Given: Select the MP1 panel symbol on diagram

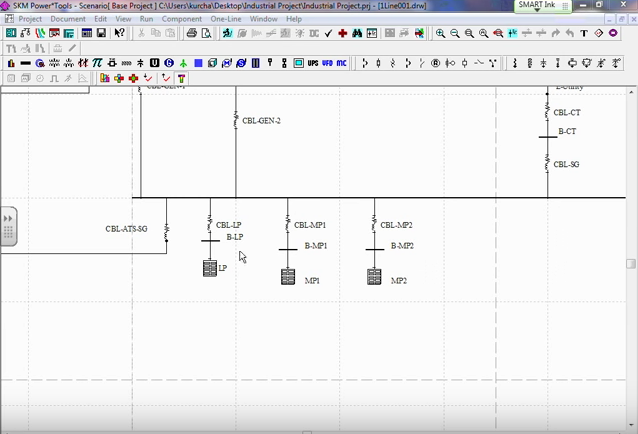Looking at the screenshot, I should [x=288, y=277].
